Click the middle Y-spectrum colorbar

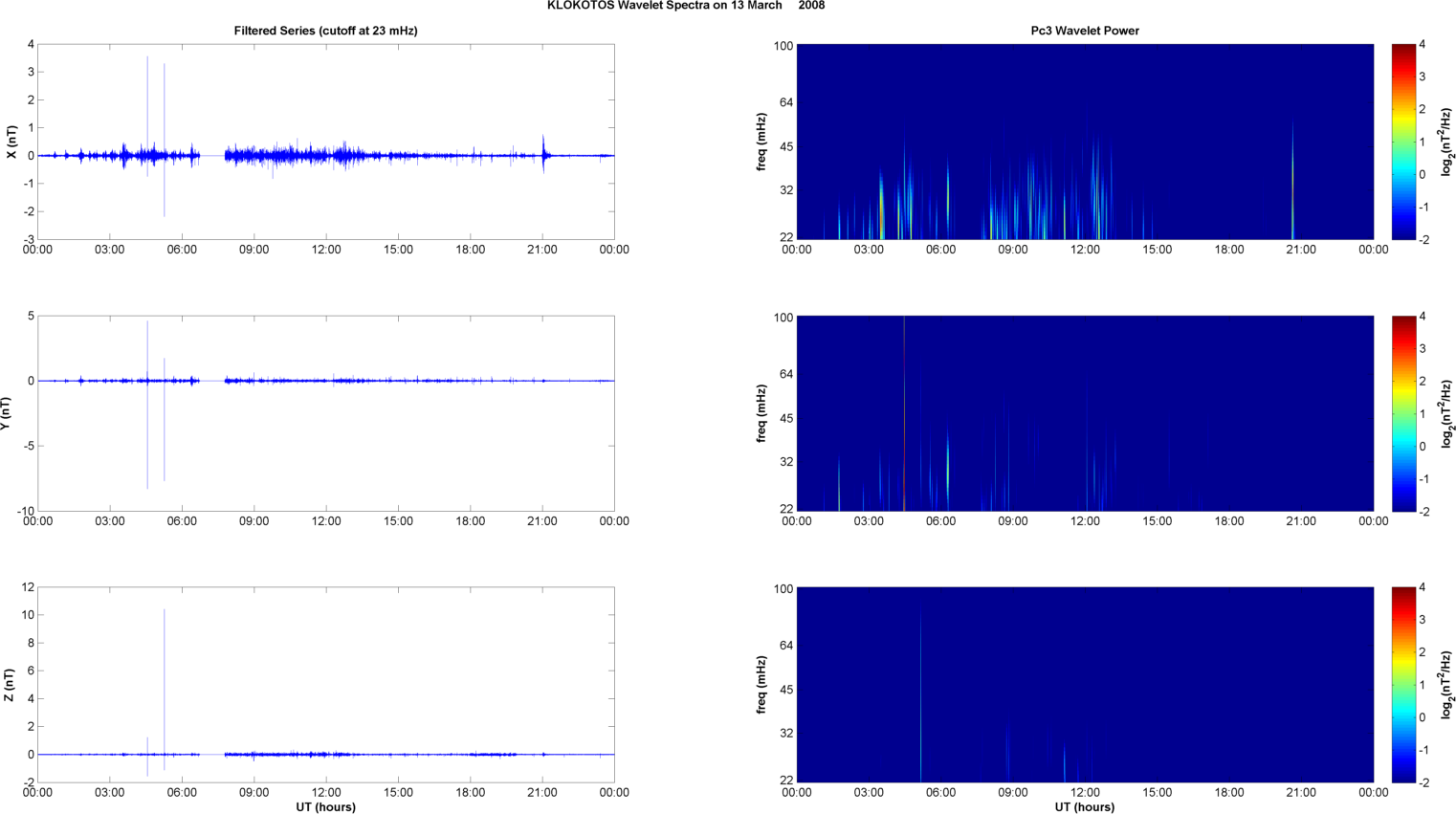pyautogui.click(x=1402, y=413)
